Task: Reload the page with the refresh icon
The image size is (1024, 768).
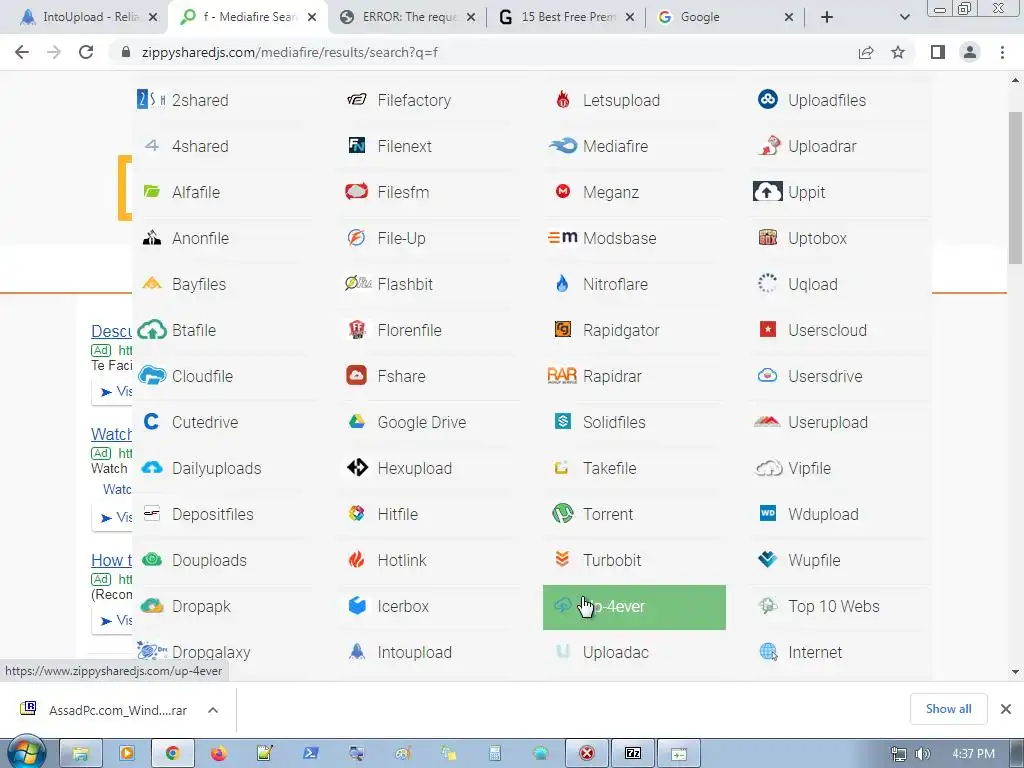Action: pos(86,52)
